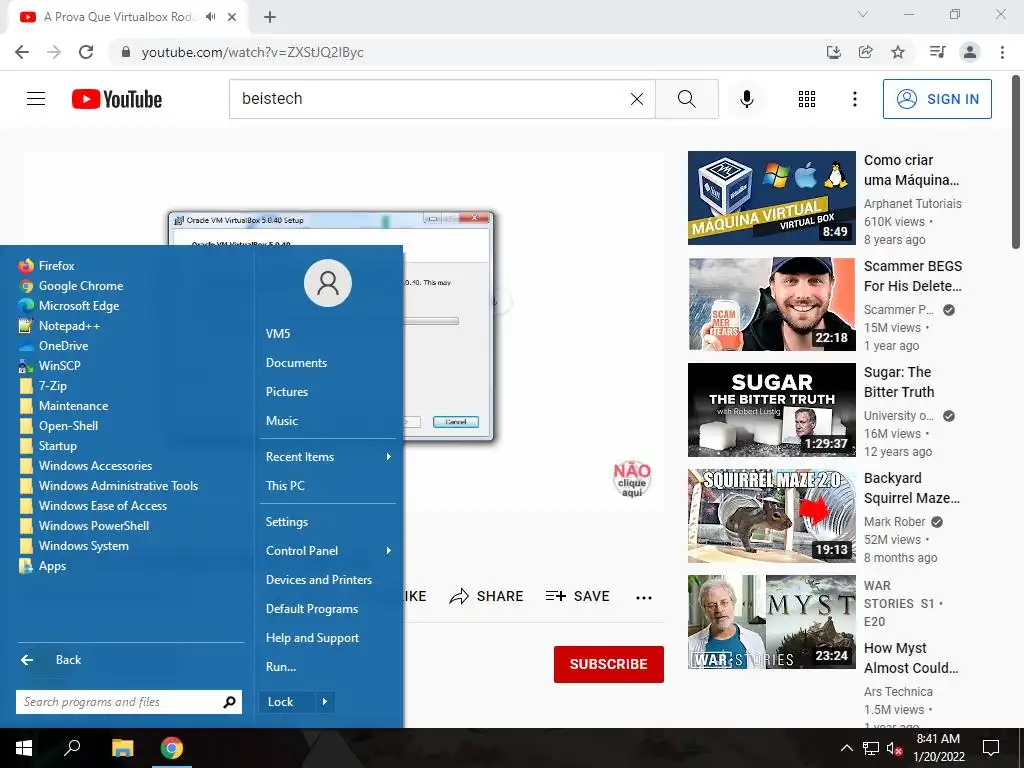1024x768 pixels.
Task: Open Music from start menu
Action: [281, 421]
